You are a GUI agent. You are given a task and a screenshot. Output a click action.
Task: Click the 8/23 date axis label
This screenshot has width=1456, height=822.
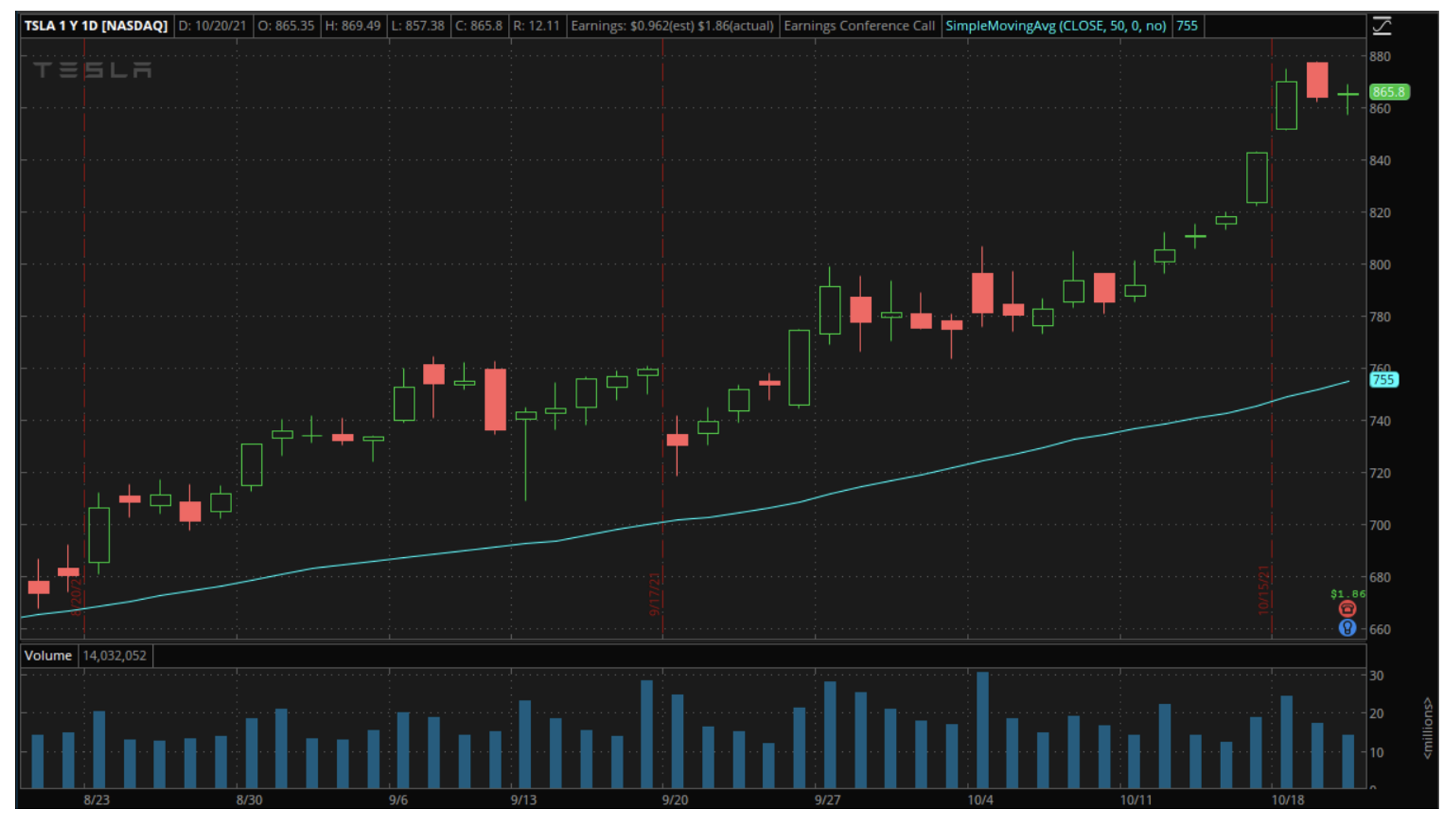pos(97,800)
